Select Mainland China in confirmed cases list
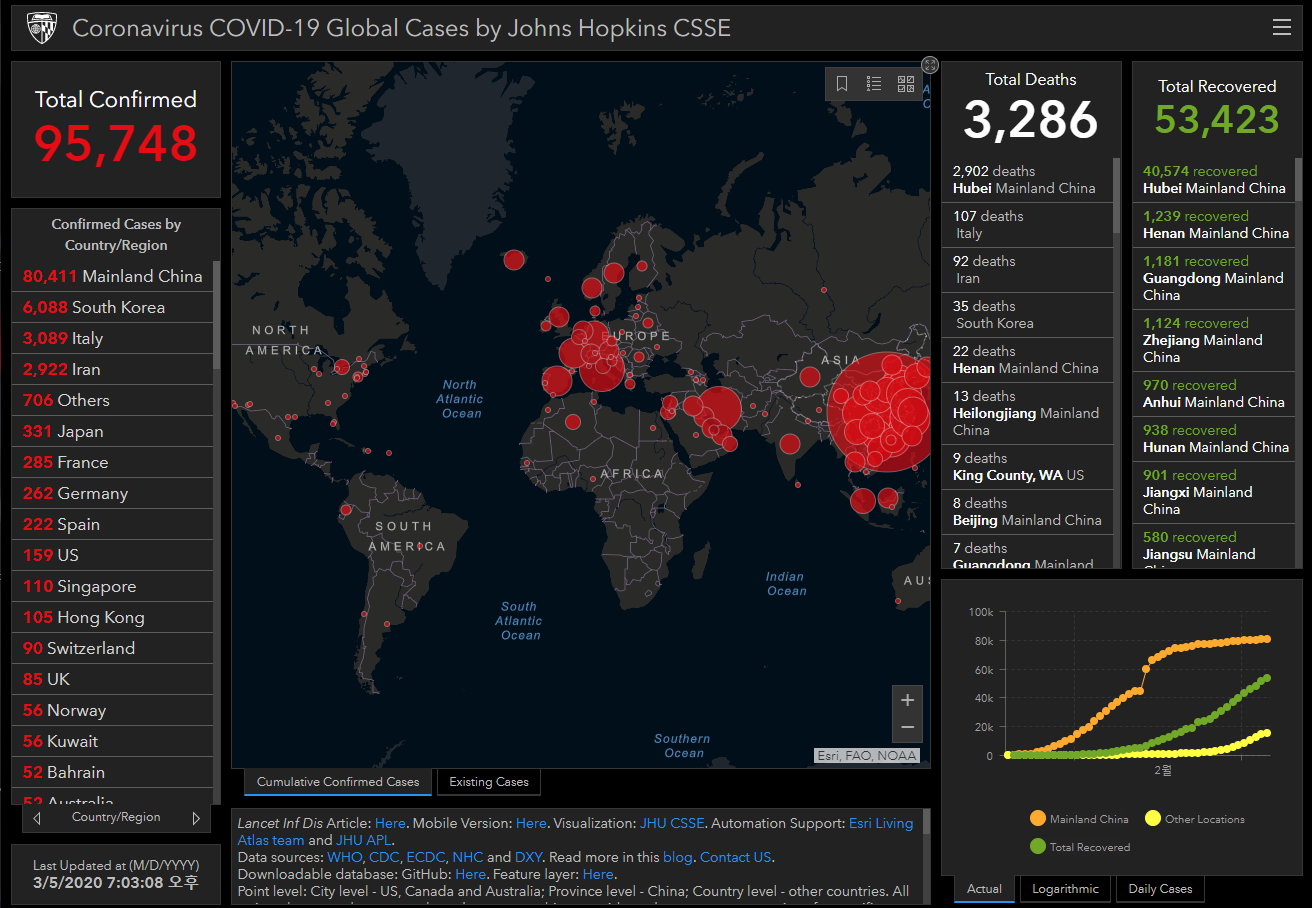The image size is (1312, 908). tap(113, 276)
